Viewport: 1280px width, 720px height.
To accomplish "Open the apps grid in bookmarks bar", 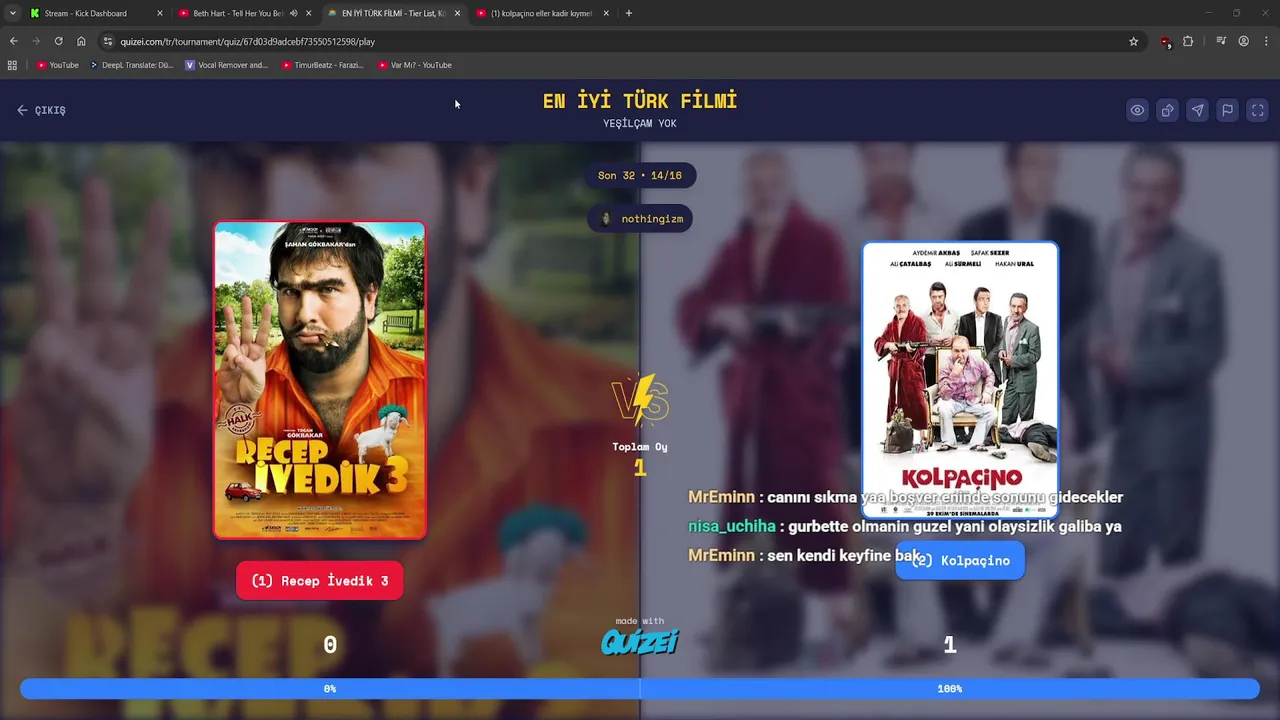I will 12,65.
